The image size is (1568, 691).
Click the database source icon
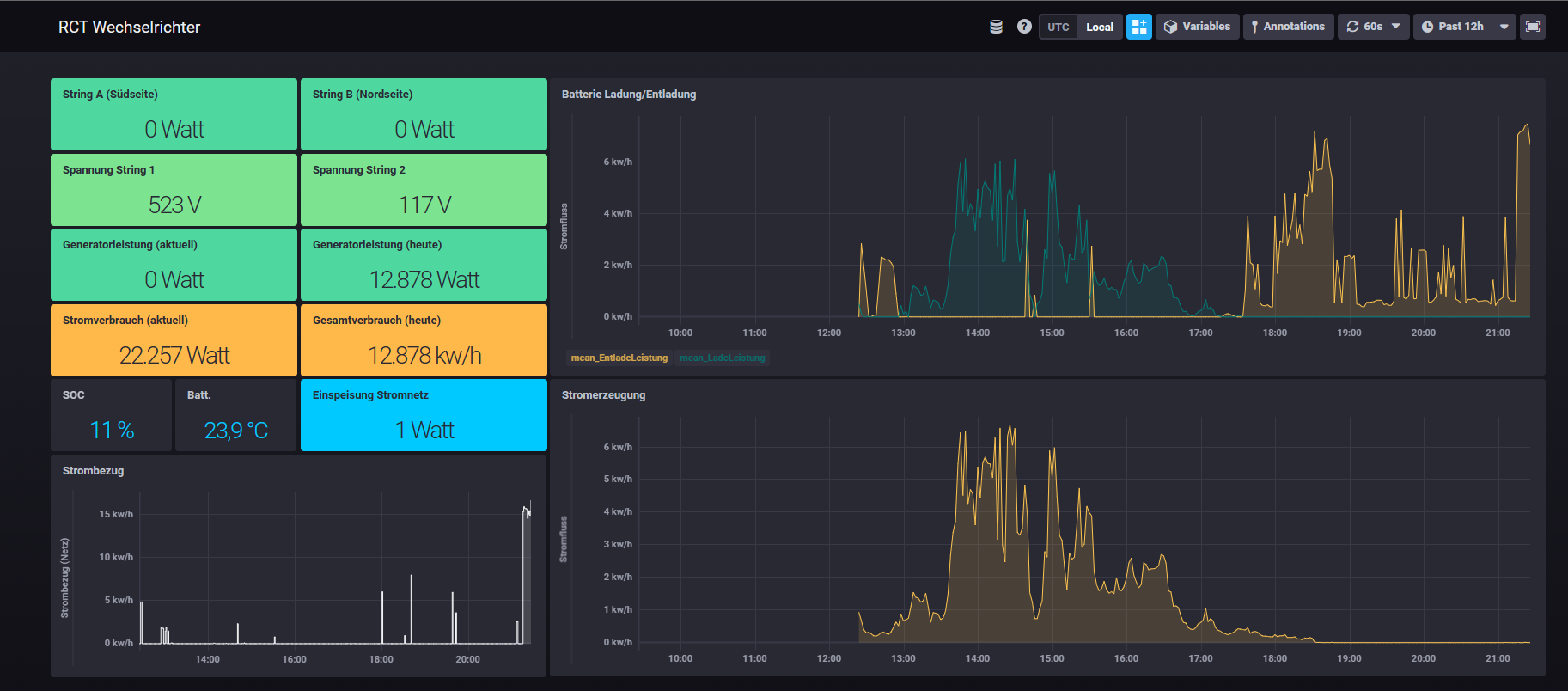click(x=996, y=27)
